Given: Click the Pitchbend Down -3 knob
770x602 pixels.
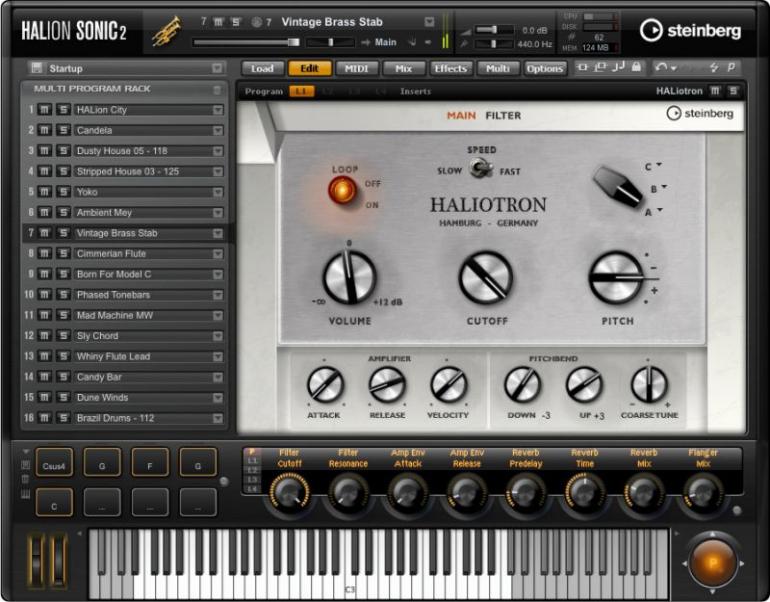Looking at the screenshot, I should click(x=522, y=384).
